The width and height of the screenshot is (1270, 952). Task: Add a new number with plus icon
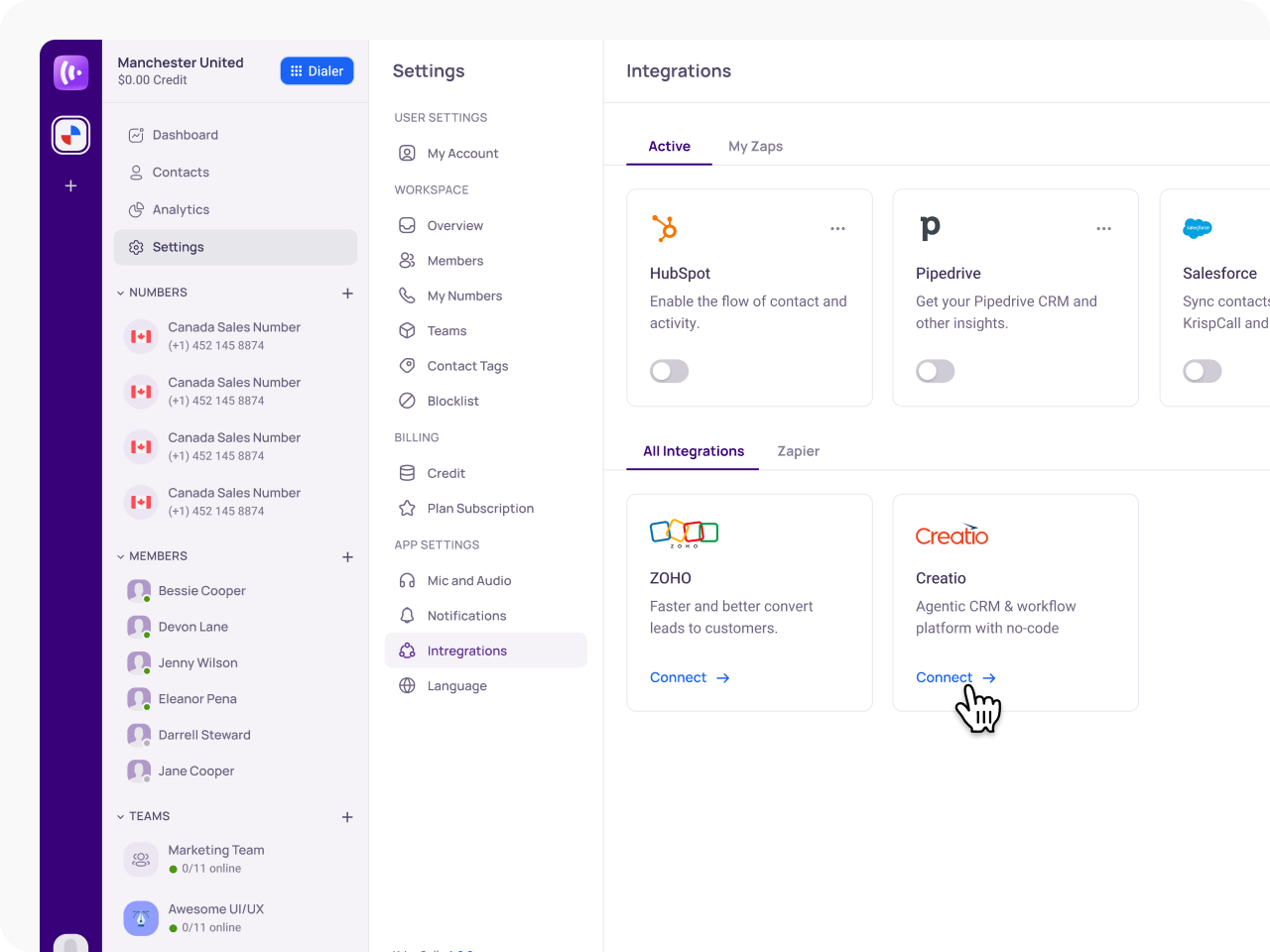click(347, 294)
